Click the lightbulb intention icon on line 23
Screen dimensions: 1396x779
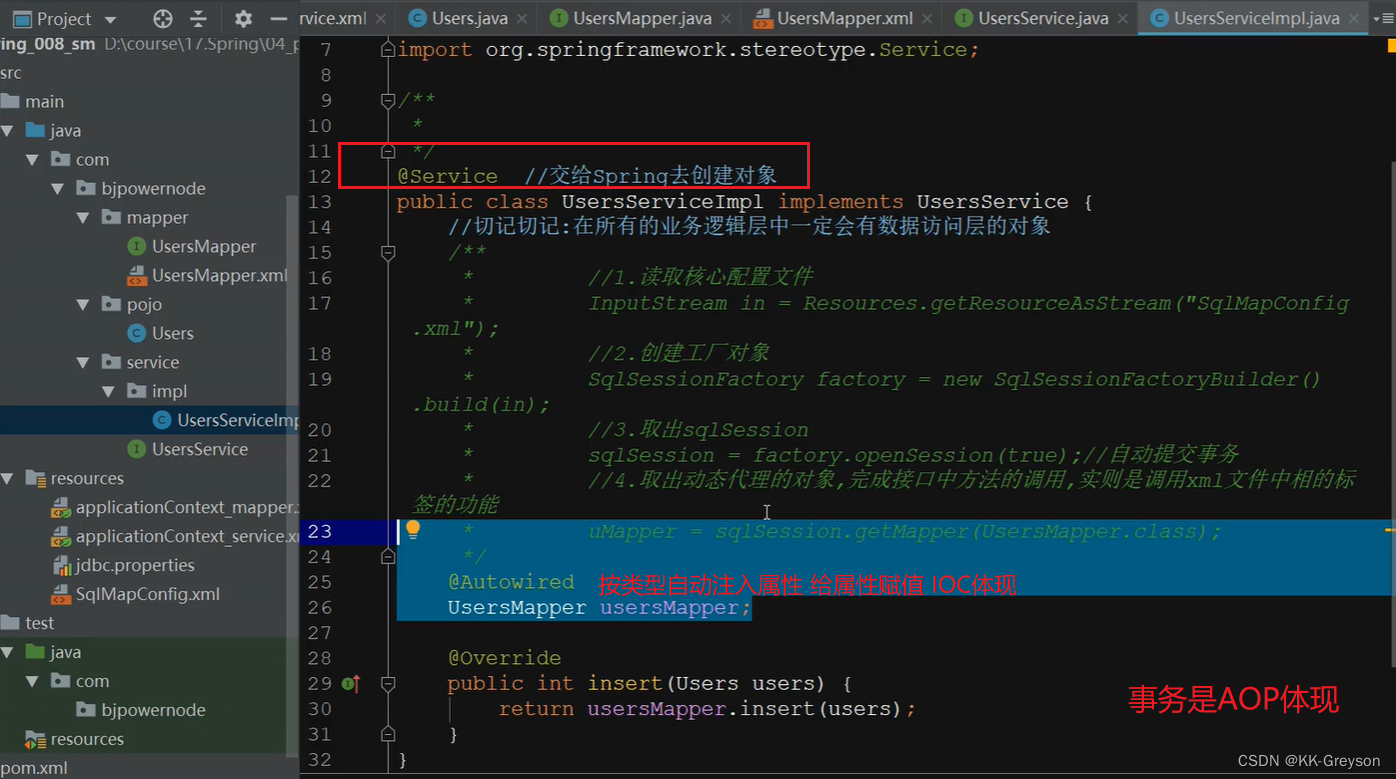tap(412, 530)
